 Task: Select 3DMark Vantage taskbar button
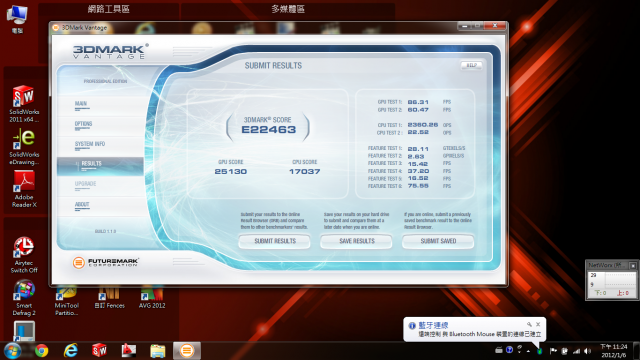tap(187, 351)
